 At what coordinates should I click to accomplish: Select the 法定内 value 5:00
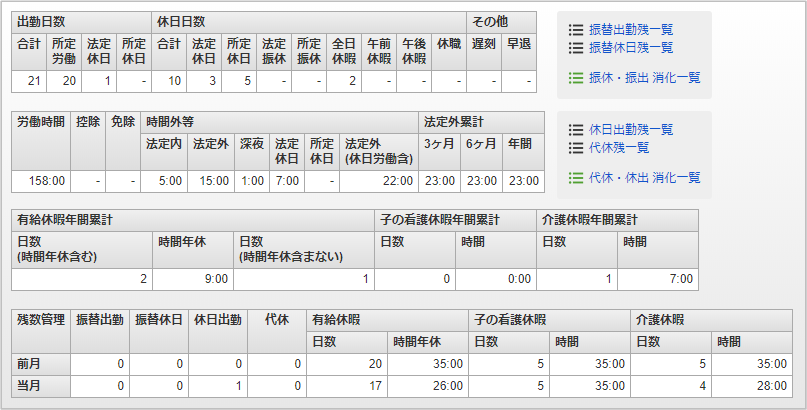(164, 182)
